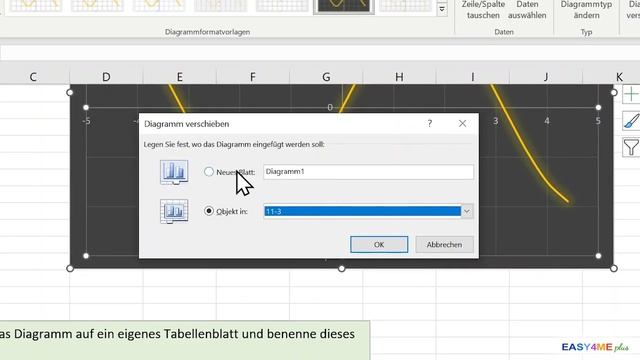Image resolution: width=640 pixels, height=360 pixels.
Task: Click the Diagramm1 sheet name field
Action: [368, 172]
